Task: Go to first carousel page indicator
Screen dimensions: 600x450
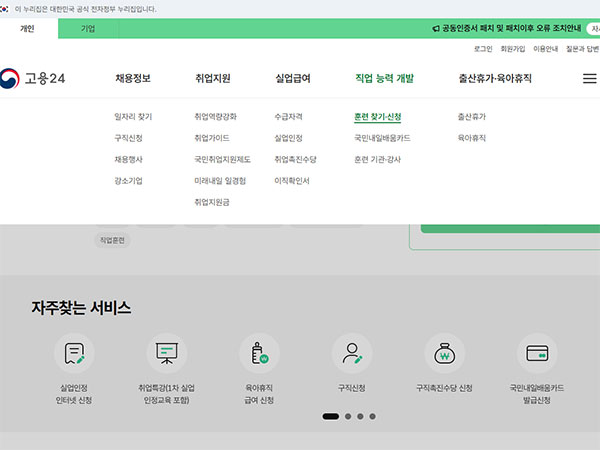Action: [x=331, y=416]
